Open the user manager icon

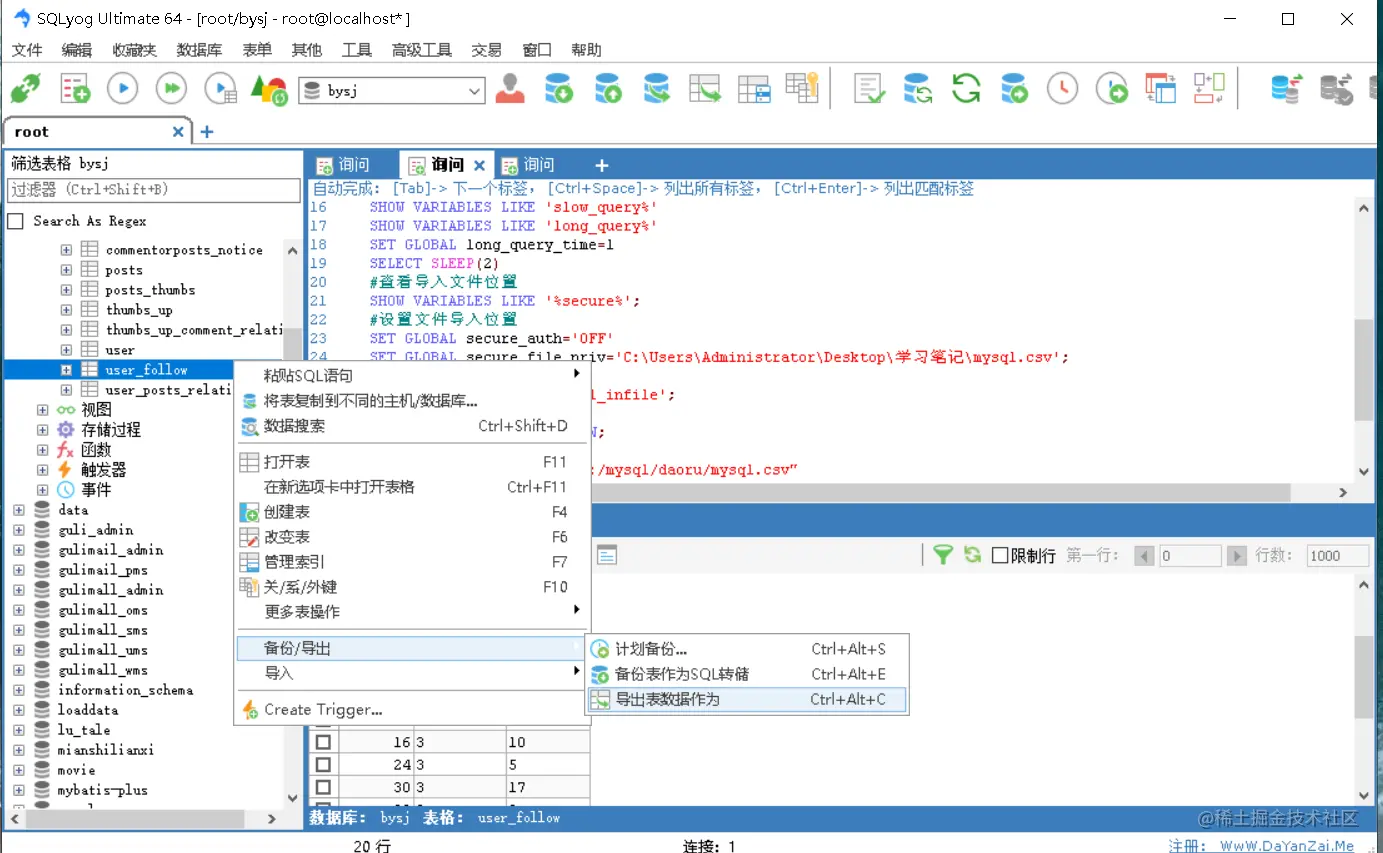coord(510,88)
